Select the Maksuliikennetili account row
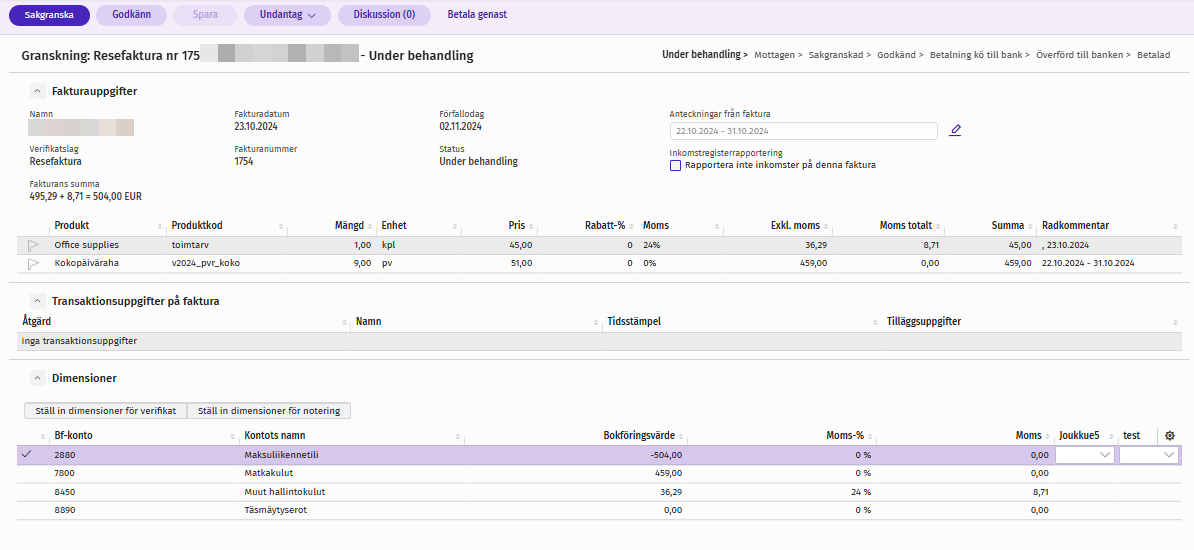Screen dimensions: 1194x550 pyautogui.click(x=598, y=455)
